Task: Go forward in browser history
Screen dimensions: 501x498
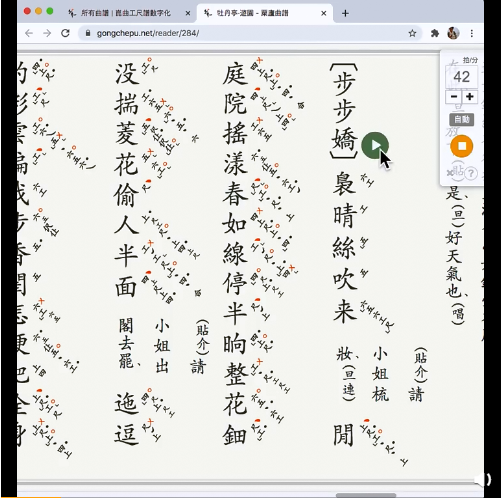Action: pos(47,33)
